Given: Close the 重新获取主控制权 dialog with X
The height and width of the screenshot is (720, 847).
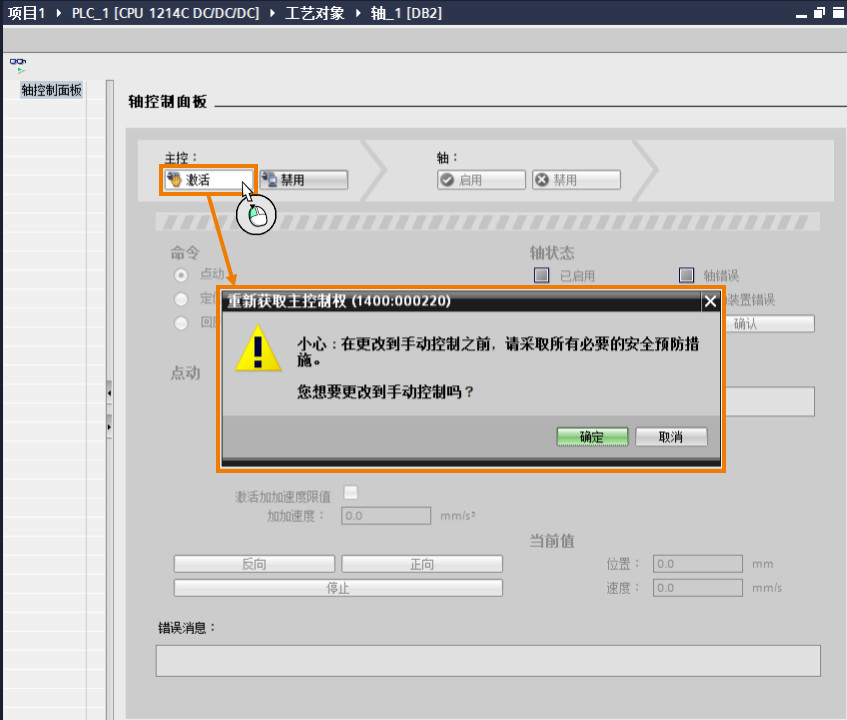Looking at the screenshot, I should click(x=710, y=301).
